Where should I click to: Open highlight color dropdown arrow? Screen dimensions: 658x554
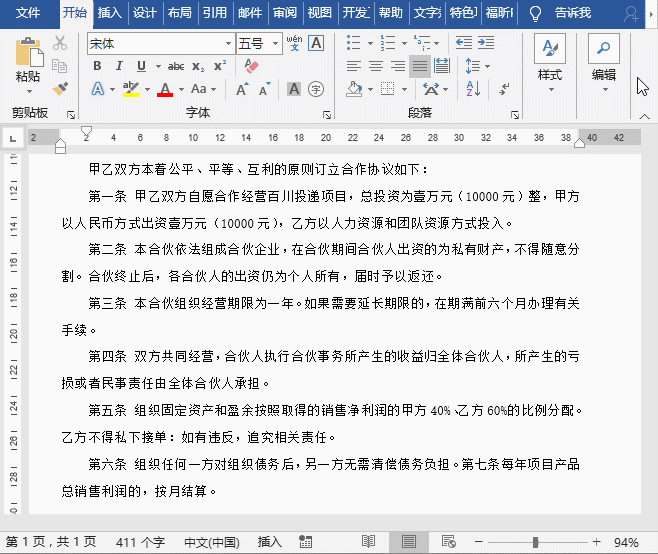pyautogui.click(x=147, y=89)
